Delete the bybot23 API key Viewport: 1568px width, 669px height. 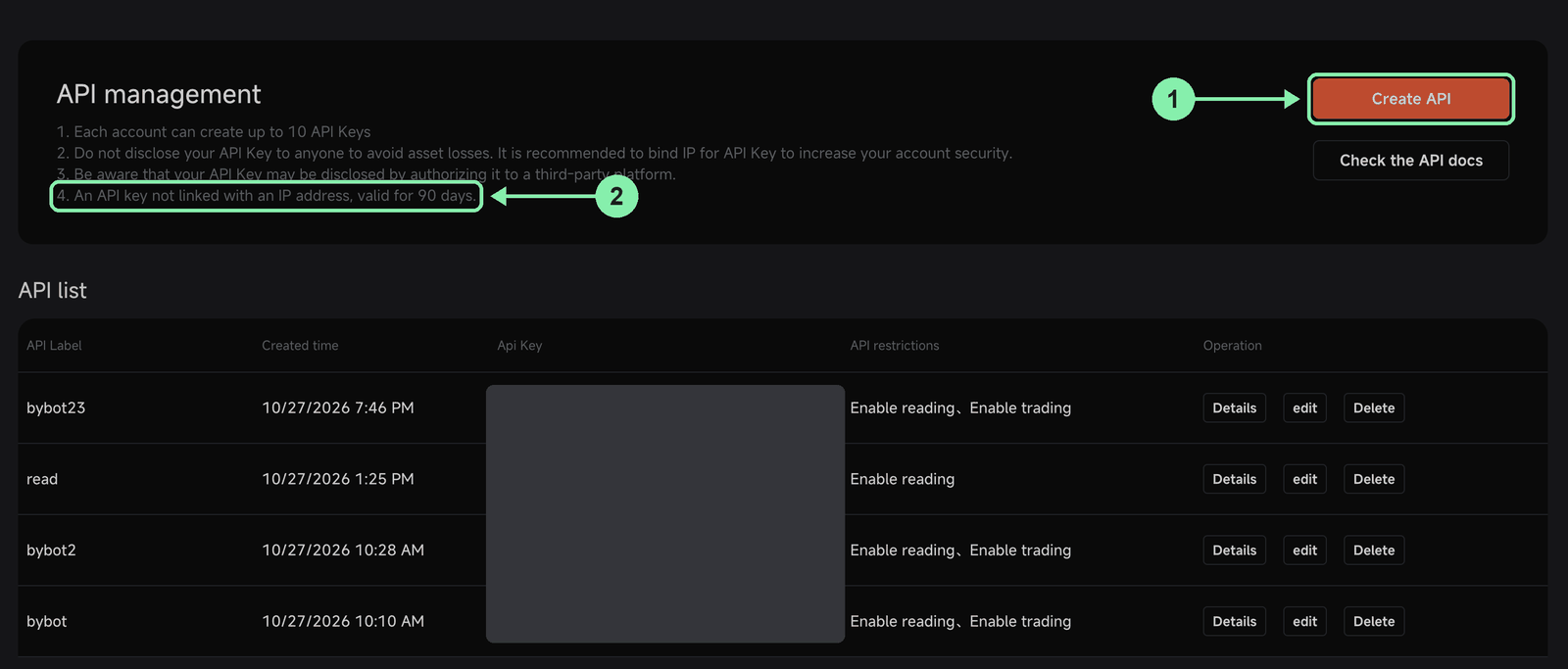[x=1374, y=408]
